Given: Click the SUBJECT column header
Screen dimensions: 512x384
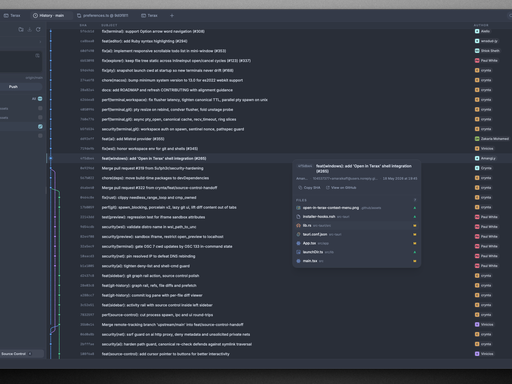Looking at the screenshot, I should pos(109,25).
